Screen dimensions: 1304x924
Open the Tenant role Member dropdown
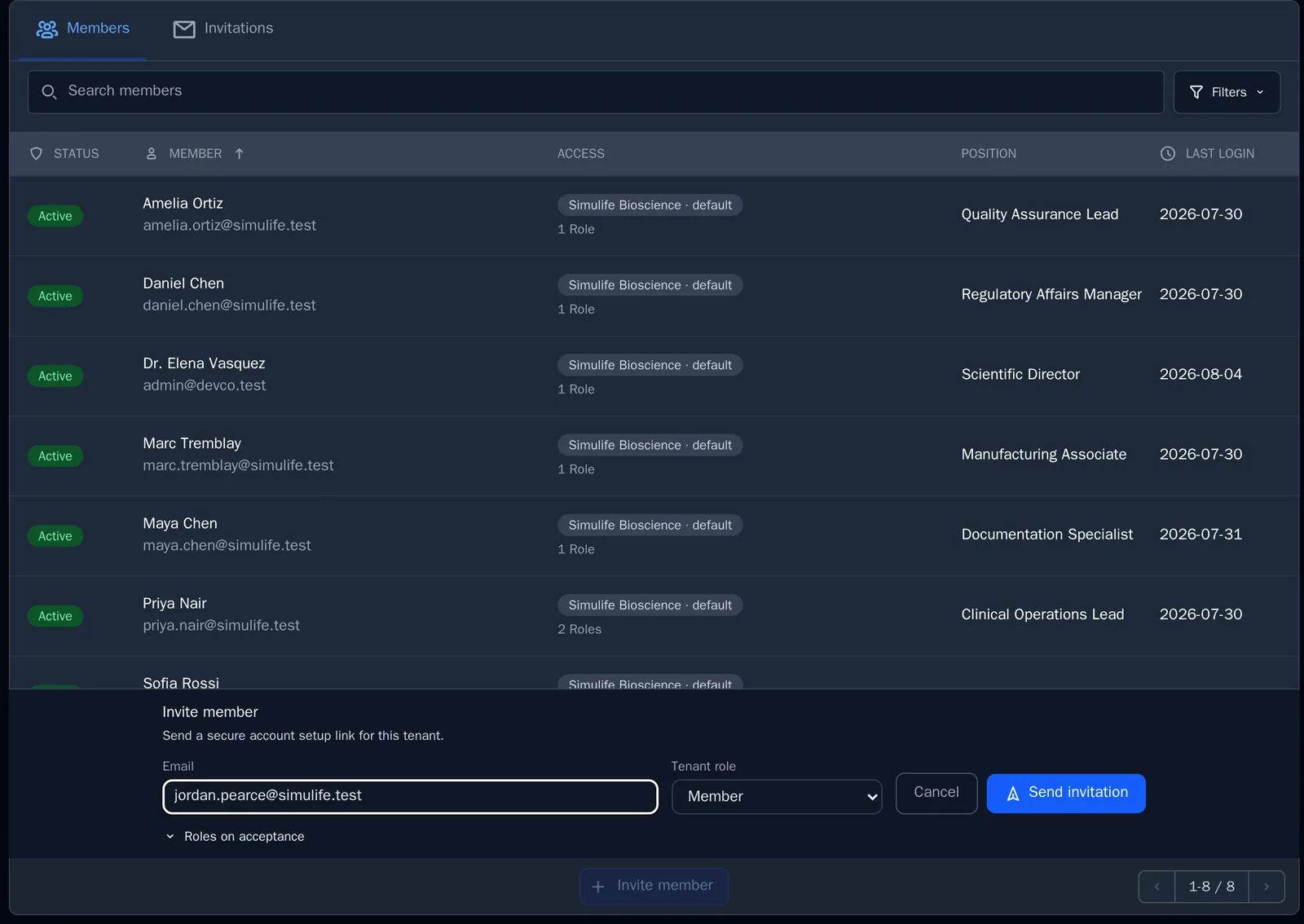click(777, 797)
